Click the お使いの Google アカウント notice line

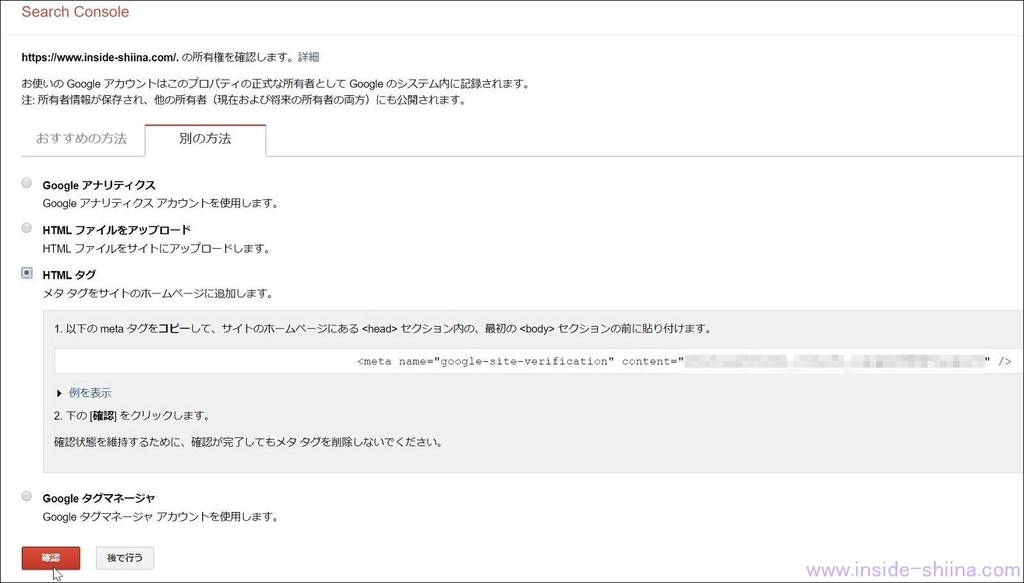(275, 84)
